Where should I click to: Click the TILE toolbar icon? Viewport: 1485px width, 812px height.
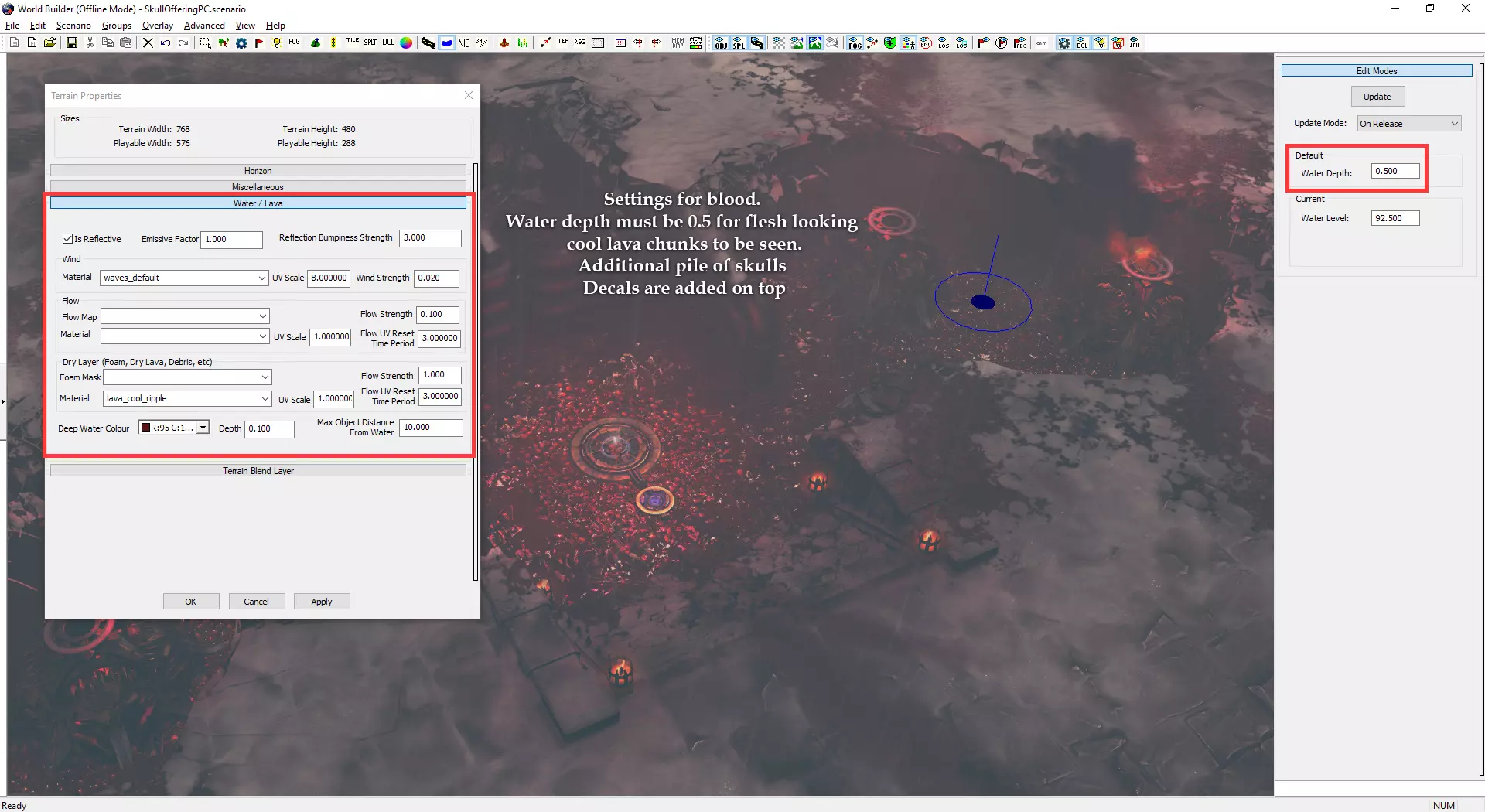(353, 43)
